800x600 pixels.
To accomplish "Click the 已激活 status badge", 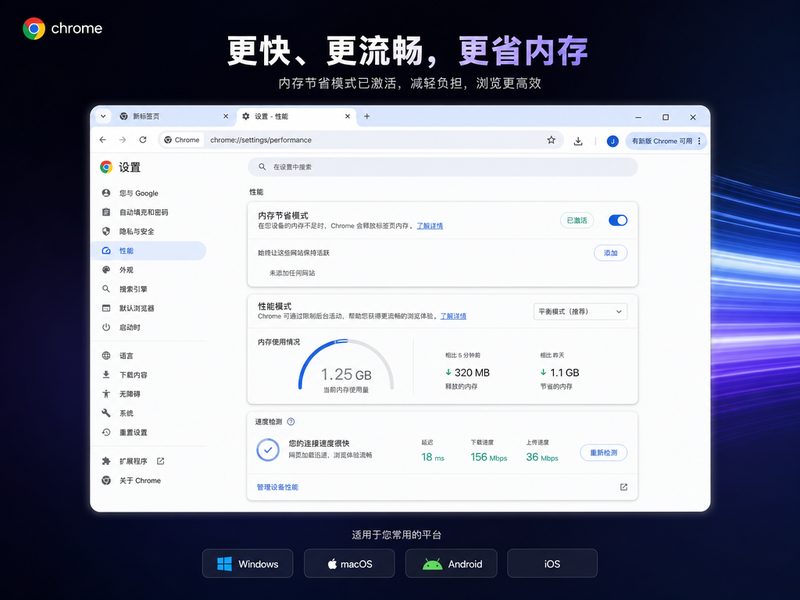I will (577, 220).
